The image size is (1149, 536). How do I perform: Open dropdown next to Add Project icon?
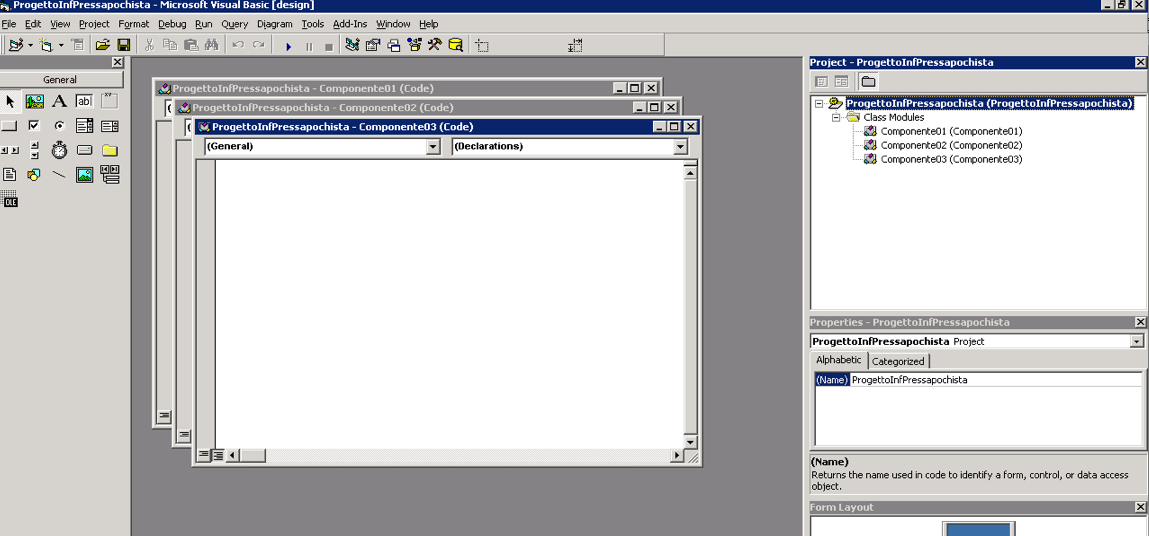[x=31, y=45]
